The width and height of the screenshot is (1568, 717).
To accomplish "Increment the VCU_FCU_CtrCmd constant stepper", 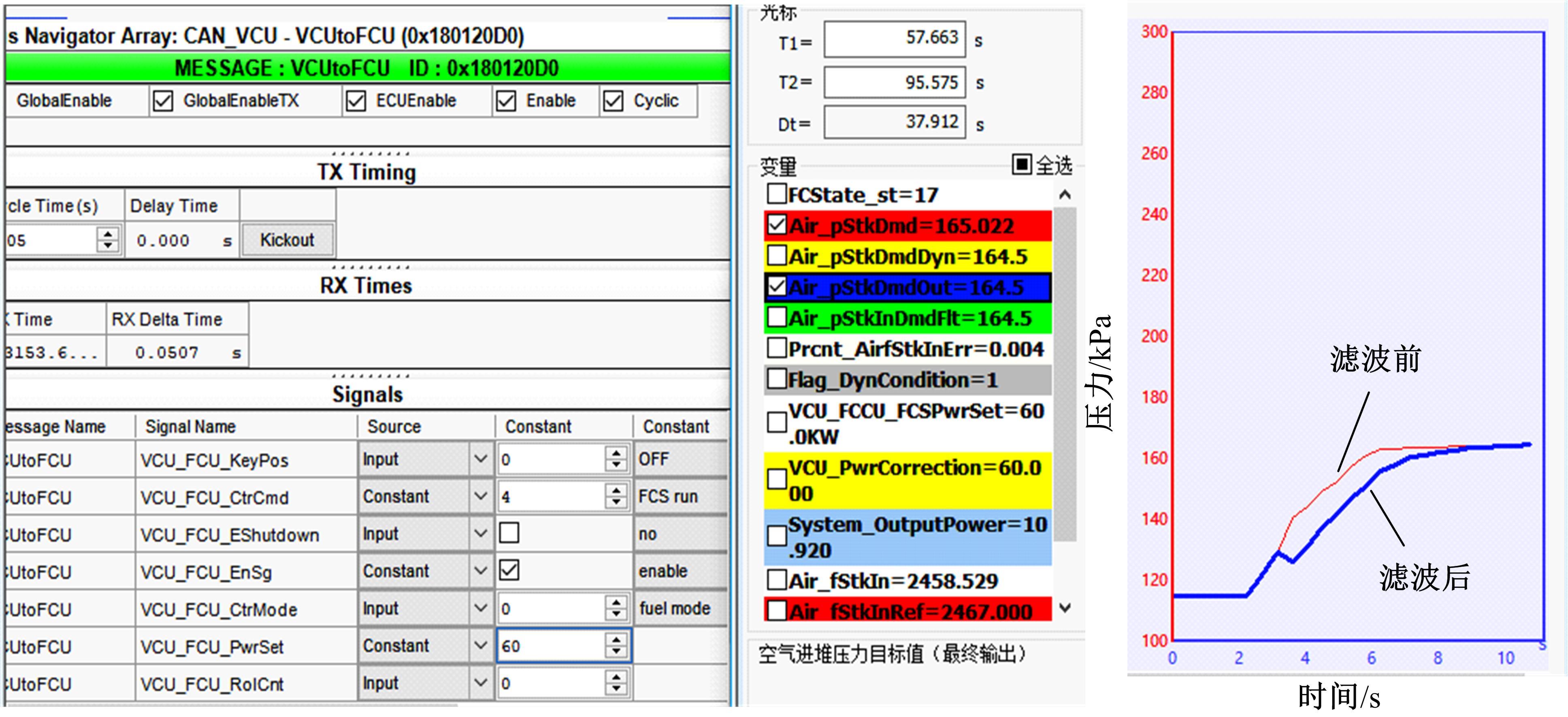I will click(x=616, y=491).
